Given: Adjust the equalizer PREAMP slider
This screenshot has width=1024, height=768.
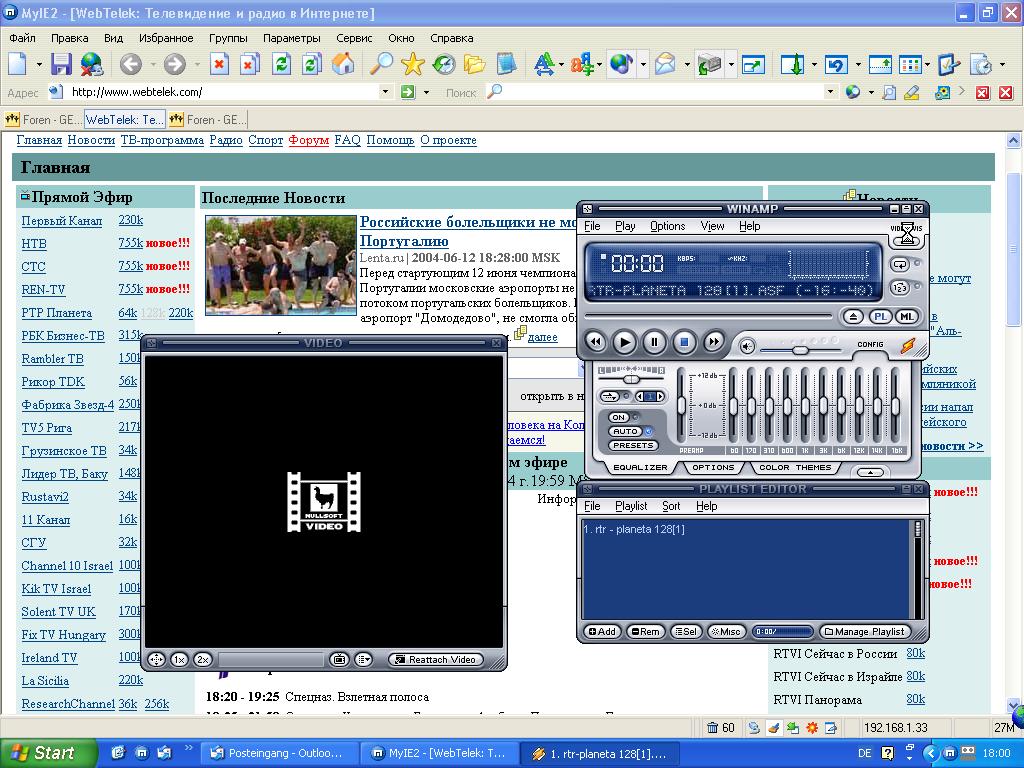Looking at the screenshot, I should pyautogui.click(x=681, y=405).
